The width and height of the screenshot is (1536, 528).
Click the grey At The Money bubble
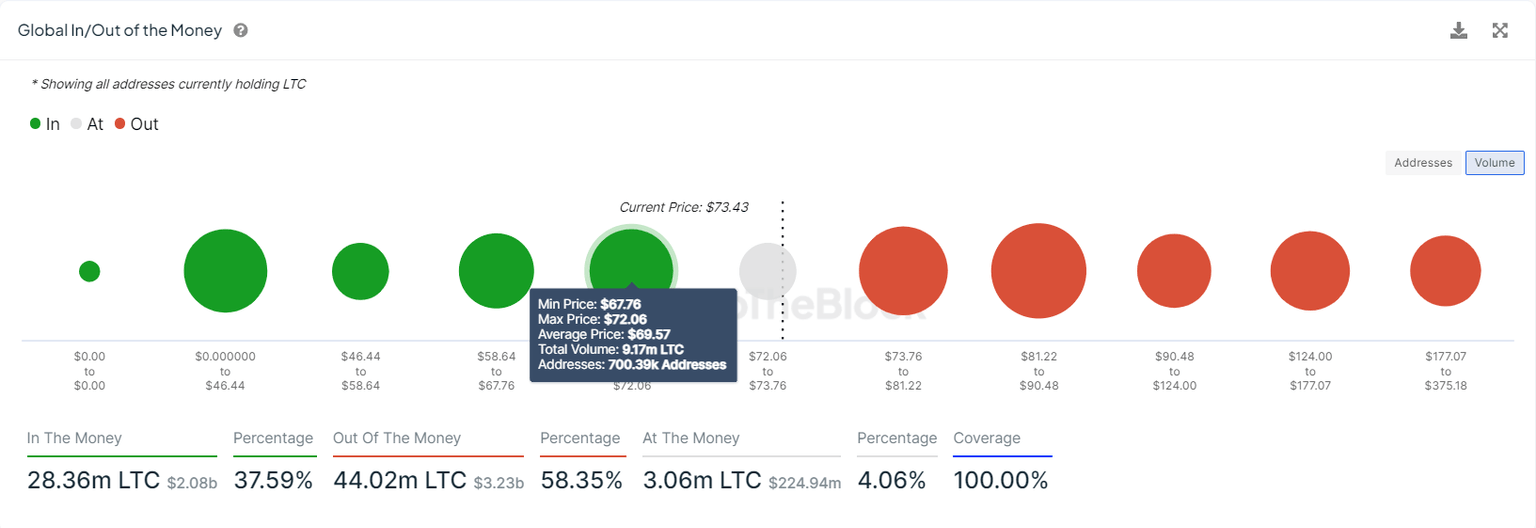(768, 271)
